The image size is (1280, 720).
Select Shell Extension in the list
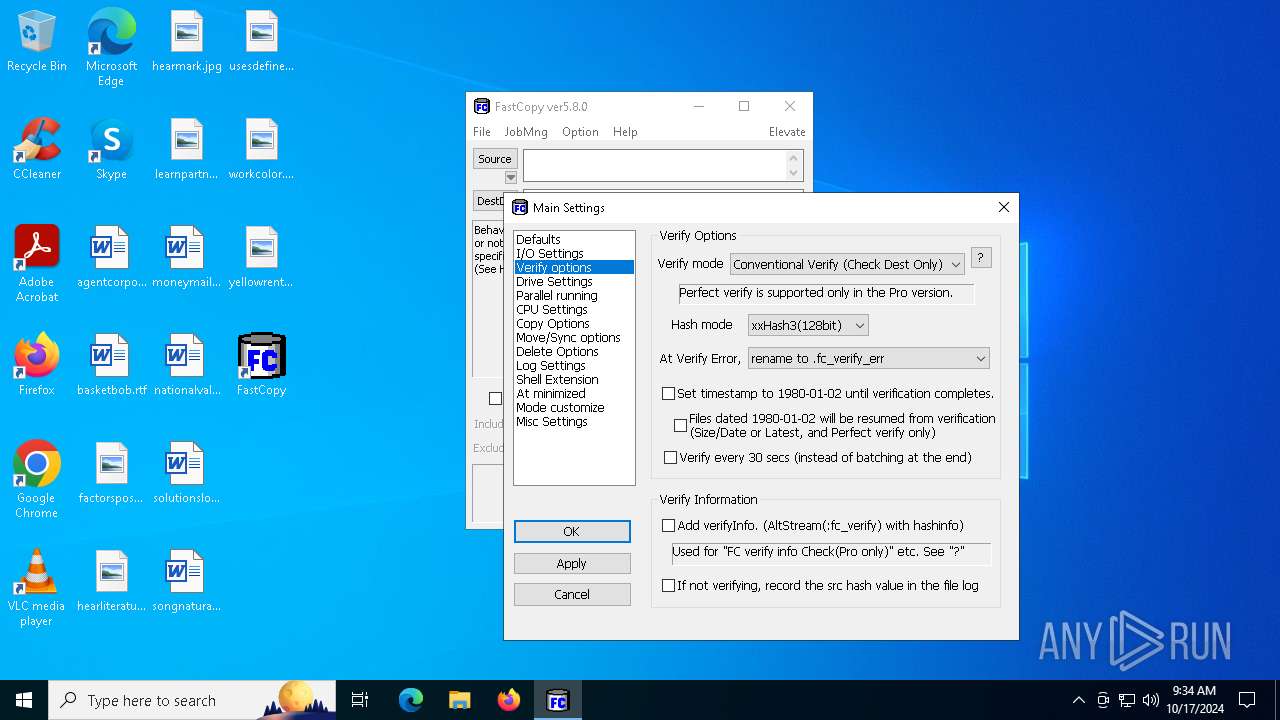(x=574, y=380)
